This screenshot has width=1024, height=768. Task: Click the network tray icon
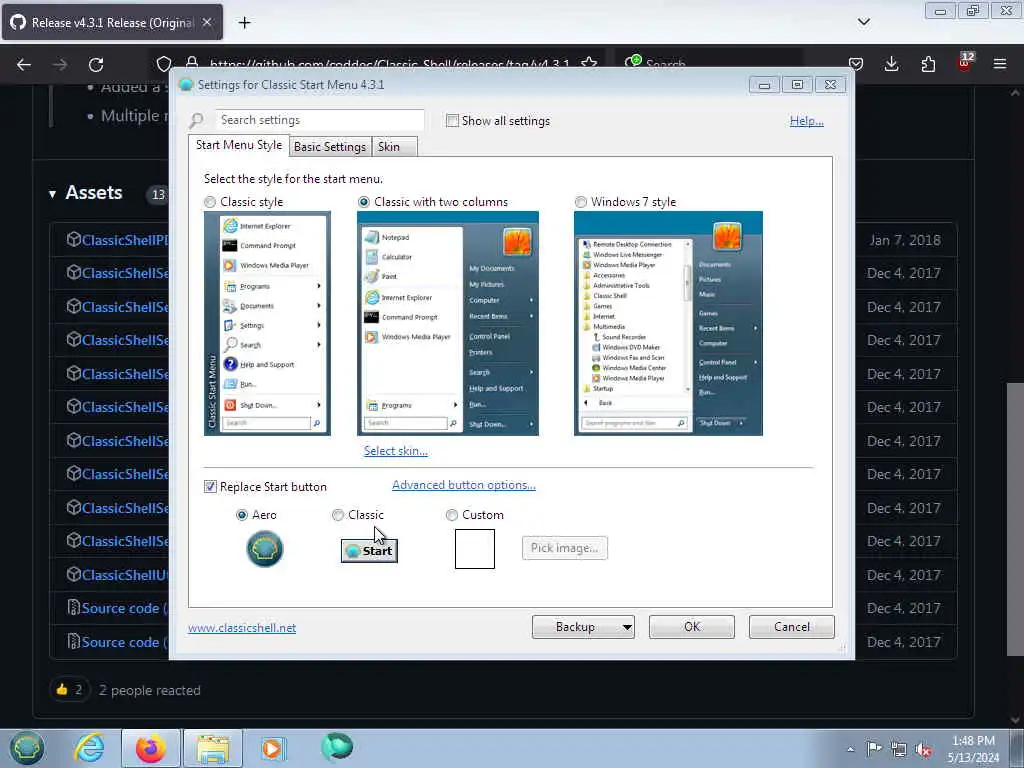(x=899, y=749)
